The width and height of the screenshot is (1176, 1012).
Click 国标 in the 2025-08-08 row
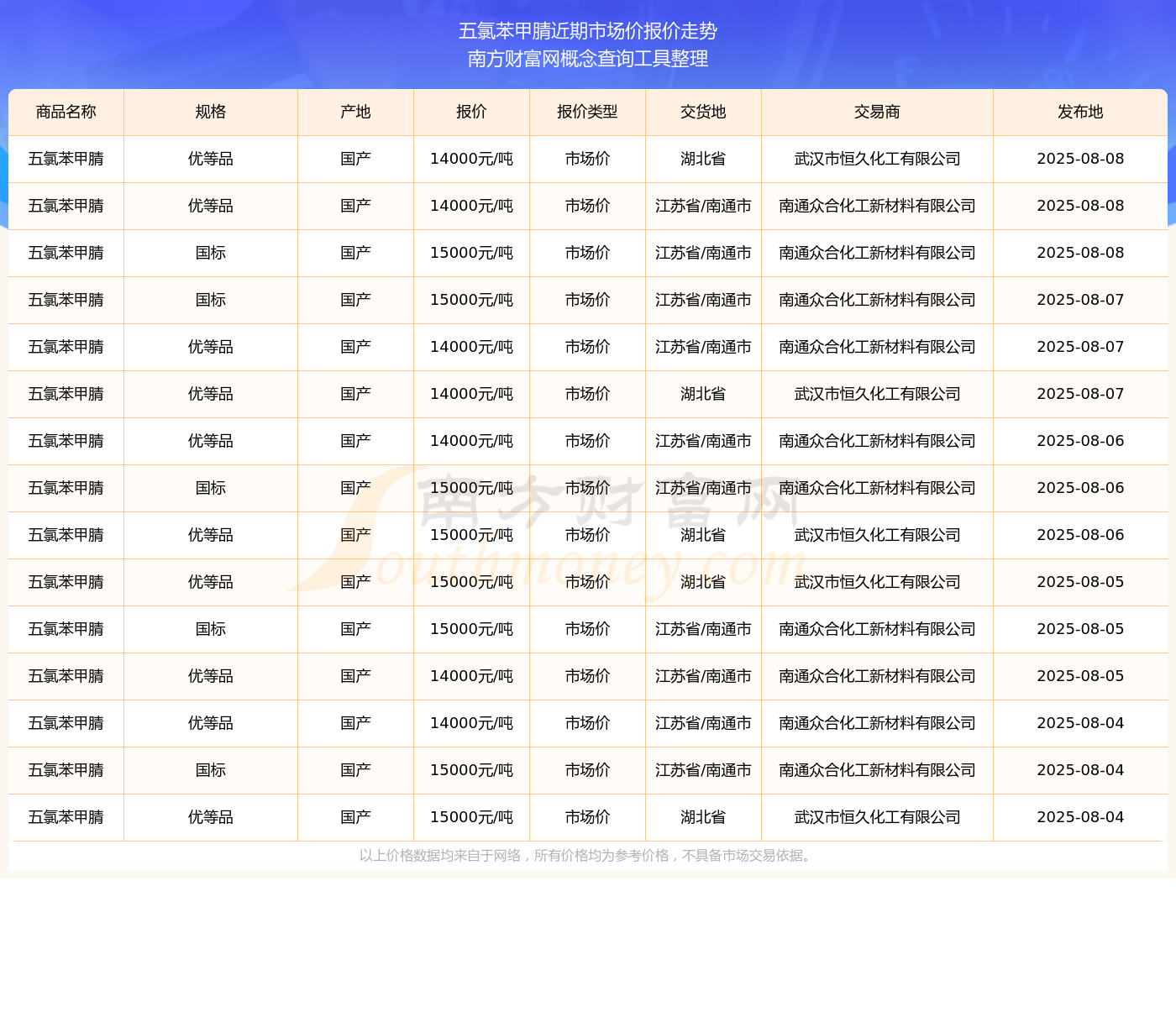click(211, 253)
